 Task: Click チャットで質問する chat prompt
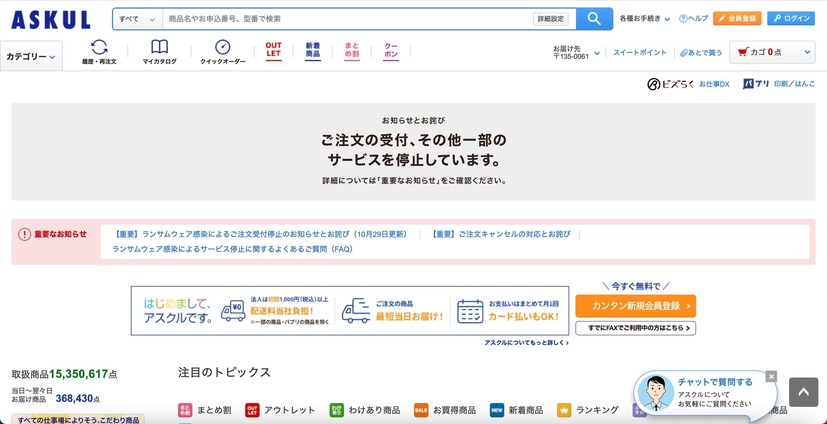click(x=715, y=382)
